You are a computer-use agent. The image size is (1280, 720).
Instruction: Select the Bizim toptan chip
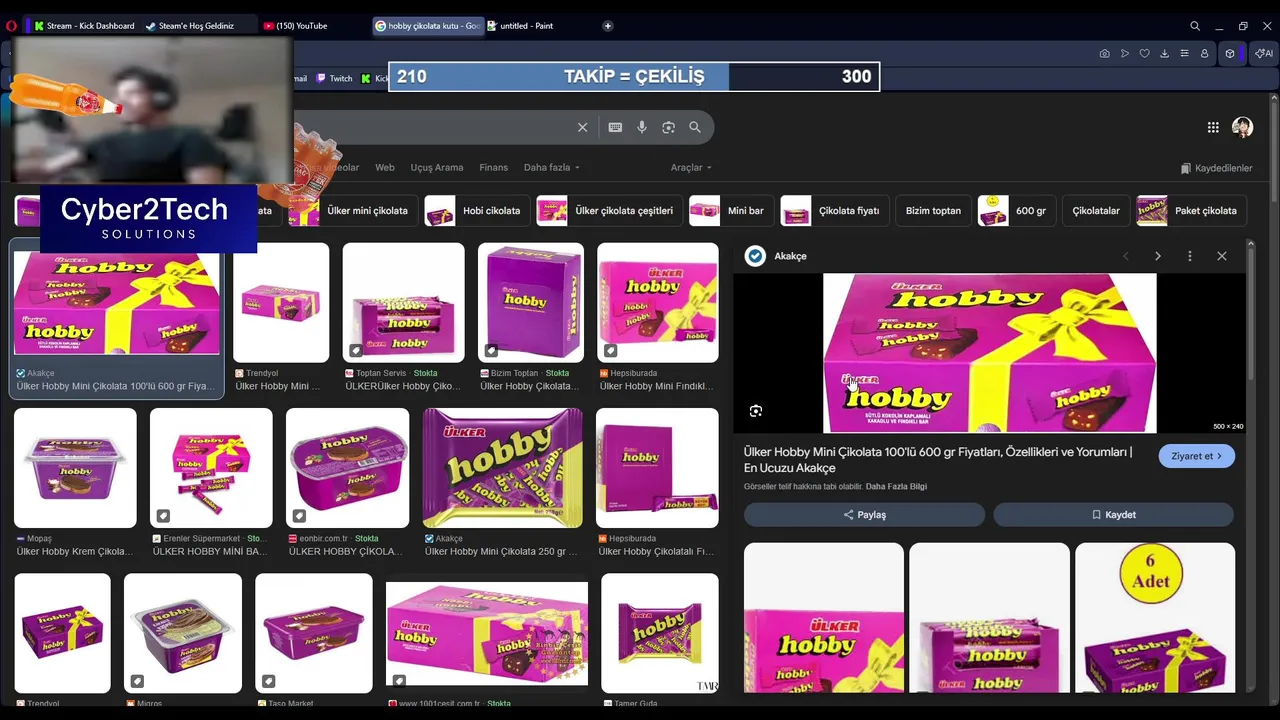click(x=933, y=211)
